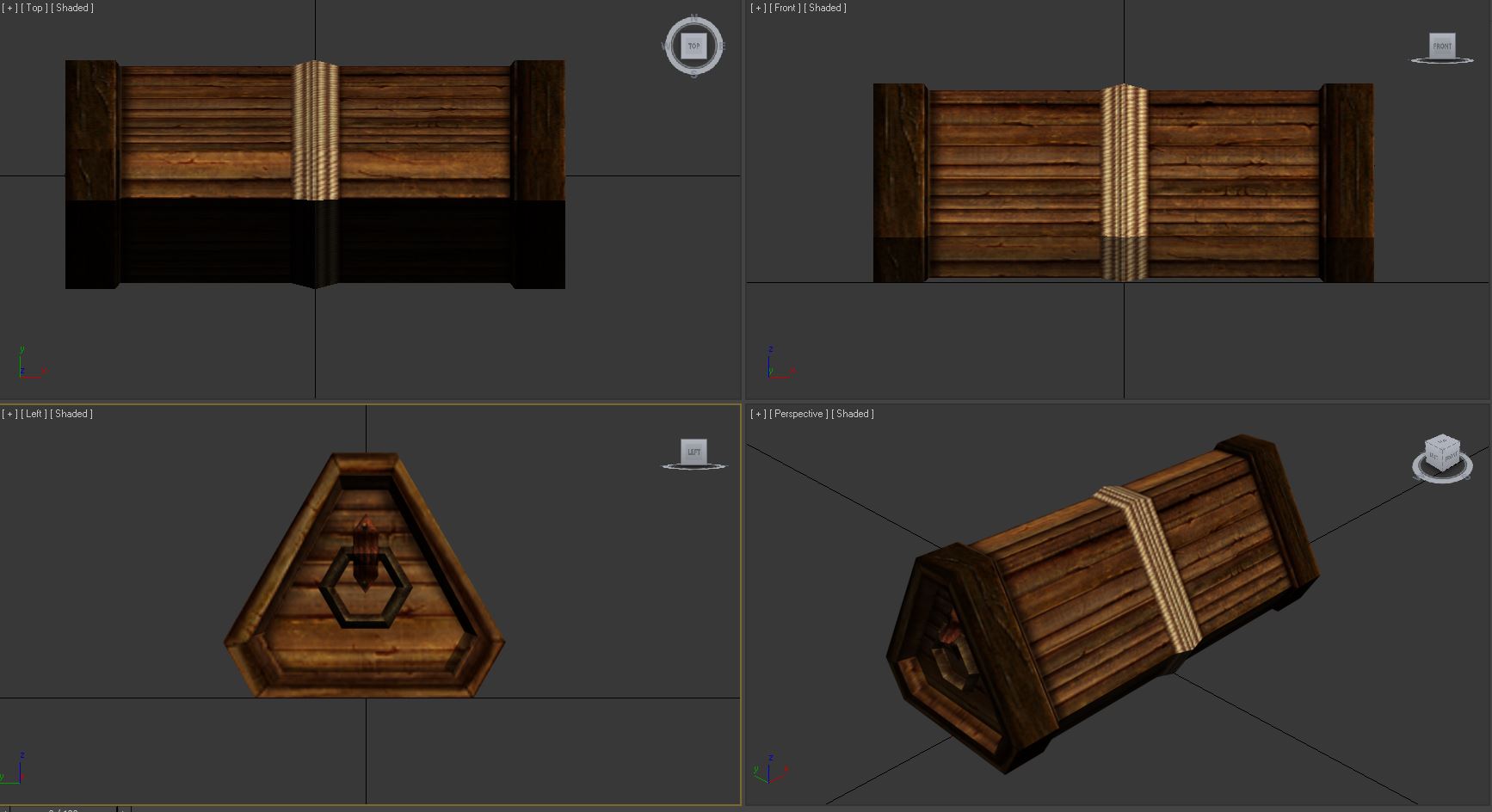Open the [+] general menu in the Top viewport

pyautogui.click(x=9, y=8)
